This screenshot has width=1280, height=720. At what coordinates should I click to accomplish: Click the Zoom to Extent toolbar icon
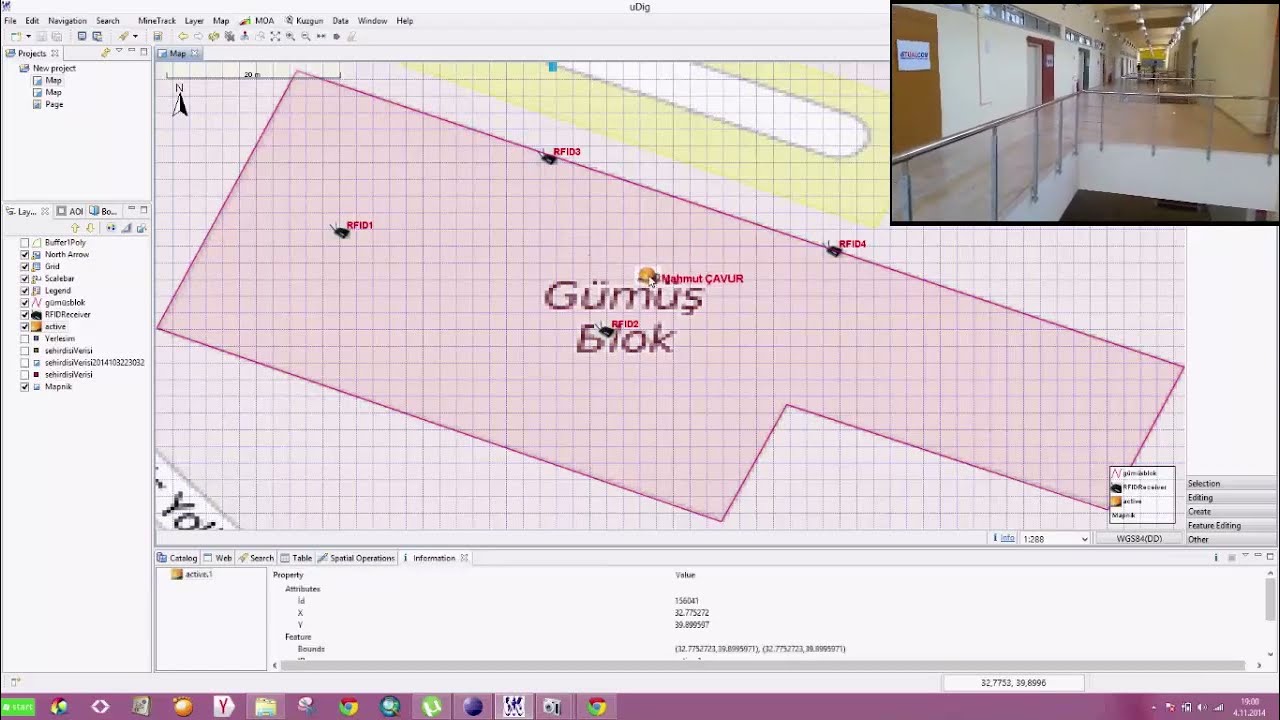tap(275, 36)
